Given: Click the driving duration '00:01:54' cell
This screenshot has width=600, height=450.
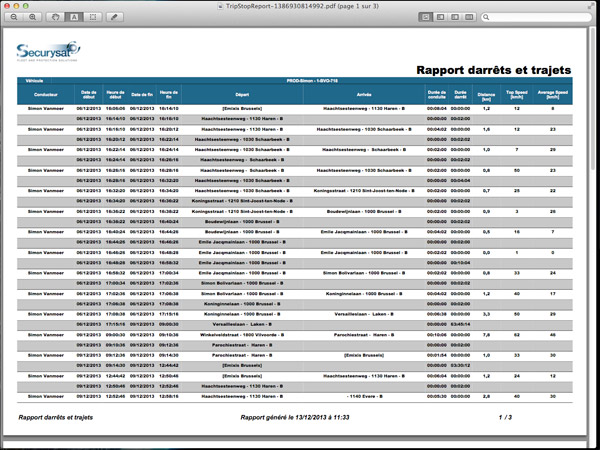Looking at the screenshot, I should (437, 355).
